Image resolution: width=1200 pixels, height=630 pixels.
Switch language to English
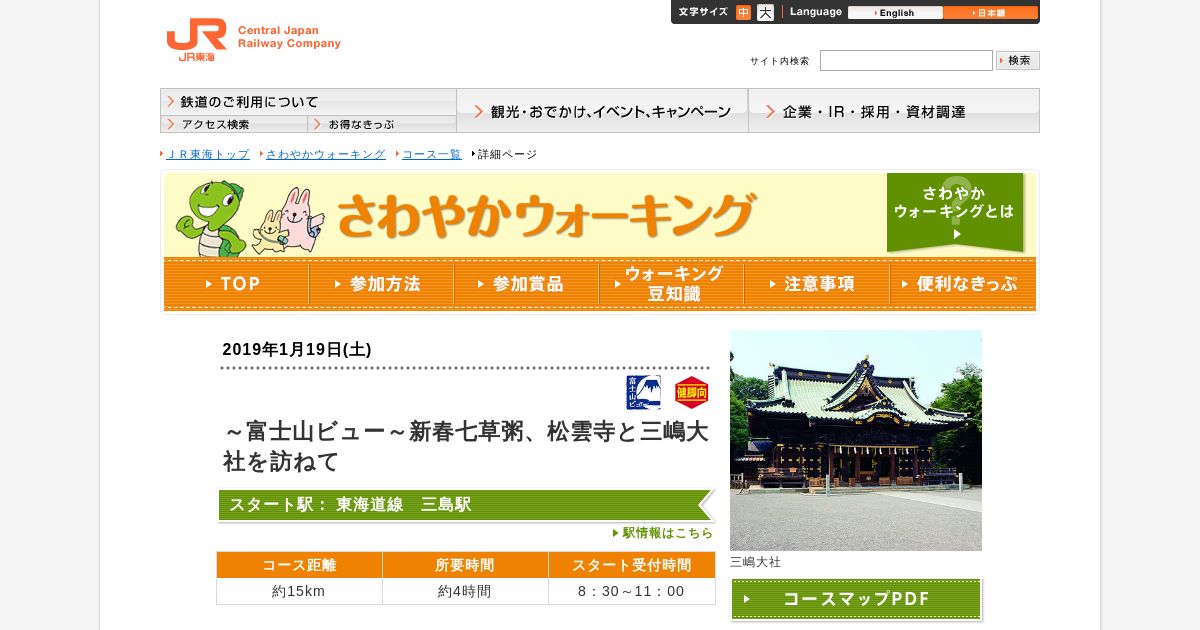coord(895,13)
